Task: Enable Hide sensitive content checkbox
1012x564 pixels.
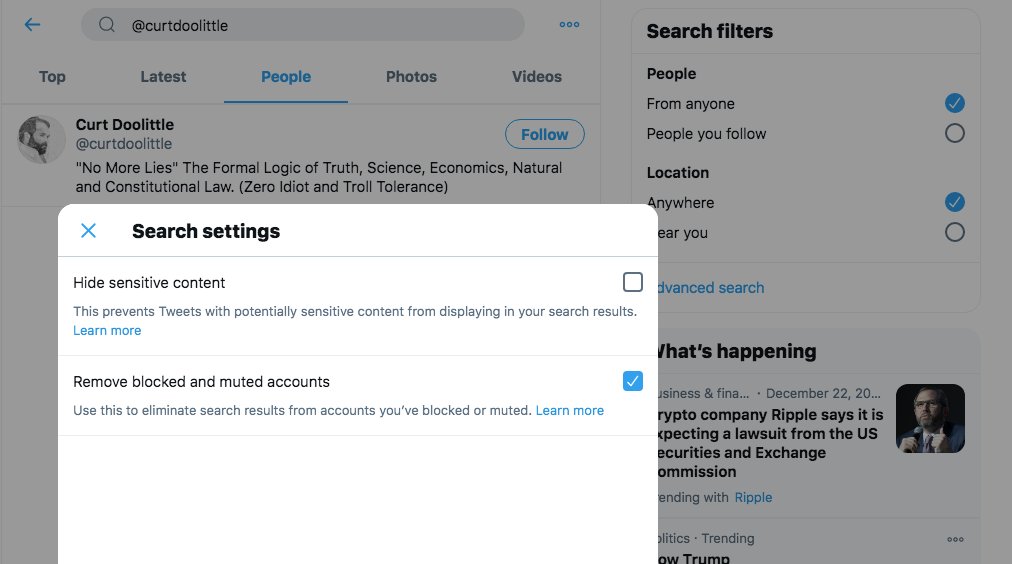Action: point(633,282)
